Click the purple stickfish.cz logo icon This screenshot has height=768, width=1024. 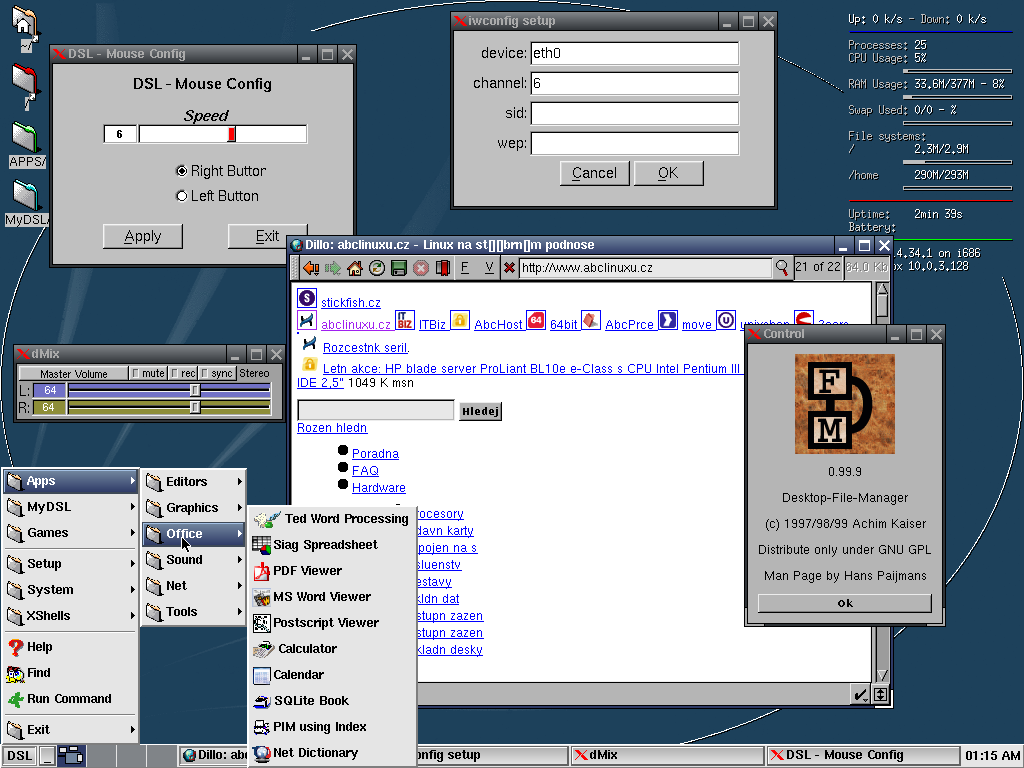(307, 298)
